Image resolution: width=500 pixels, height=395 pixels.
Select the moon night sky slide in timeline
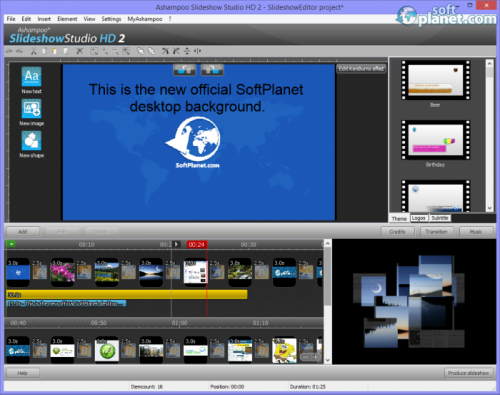click(151, 272)
